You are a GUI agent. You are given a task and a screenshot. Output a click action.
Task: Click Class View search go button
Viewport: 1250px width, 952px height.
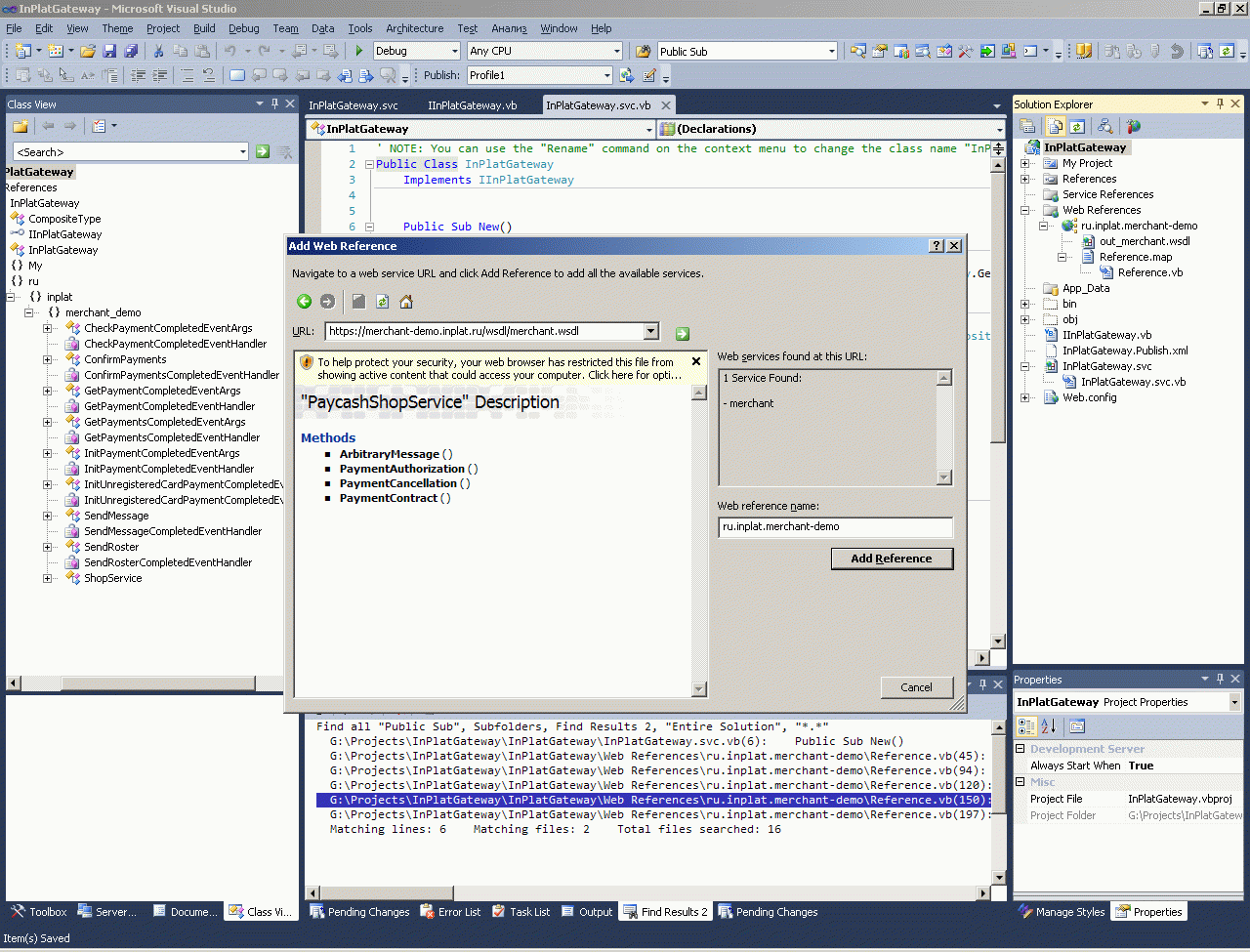(263, 151)
